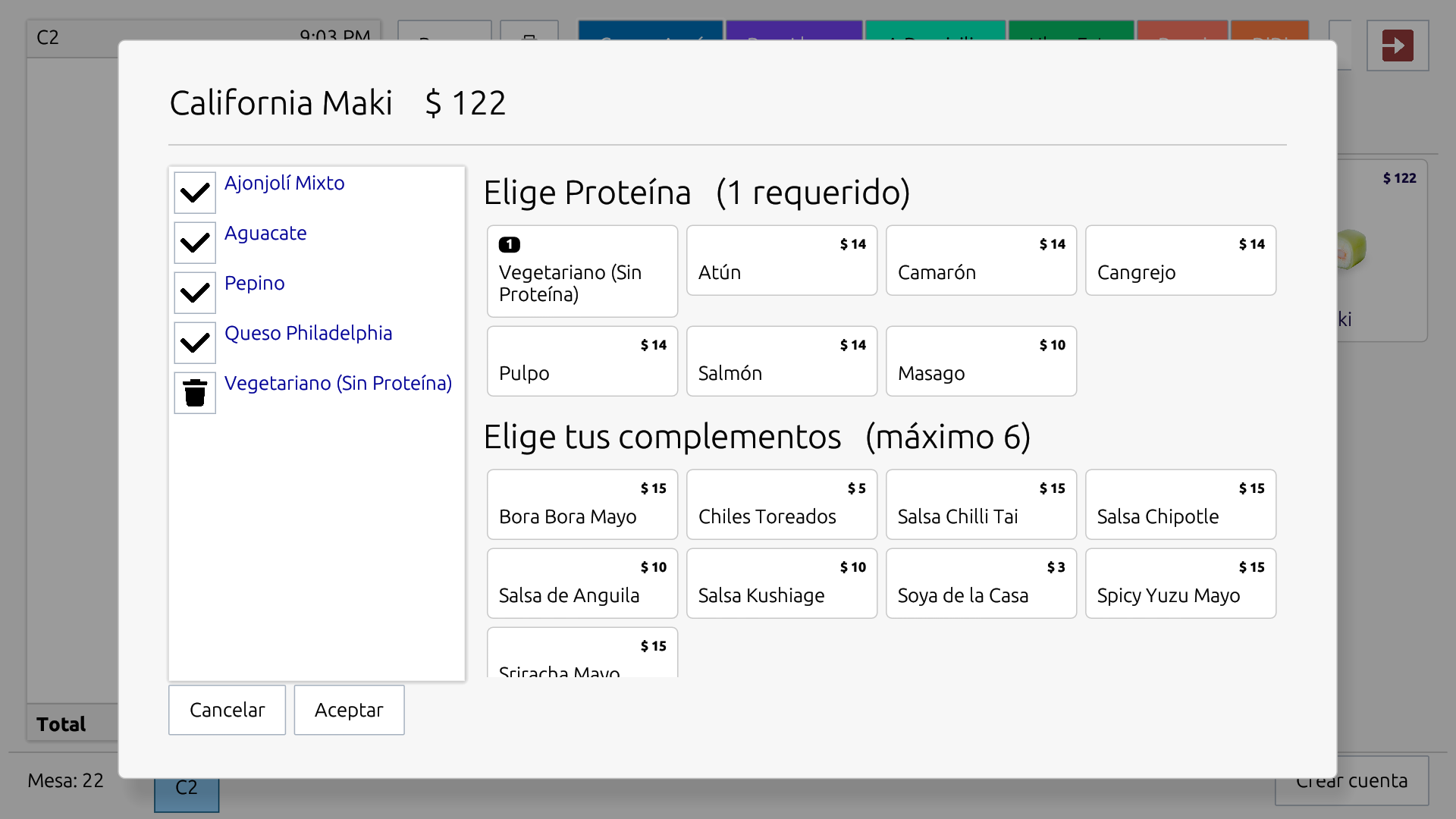Choose the Camarón protein option
The image size is (1456, 819).
(981, 260)
